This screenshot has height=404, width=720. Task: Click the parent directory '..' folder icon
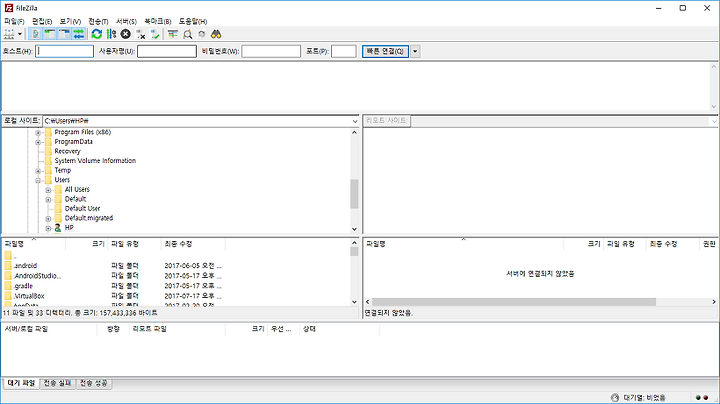pos(8,256)
